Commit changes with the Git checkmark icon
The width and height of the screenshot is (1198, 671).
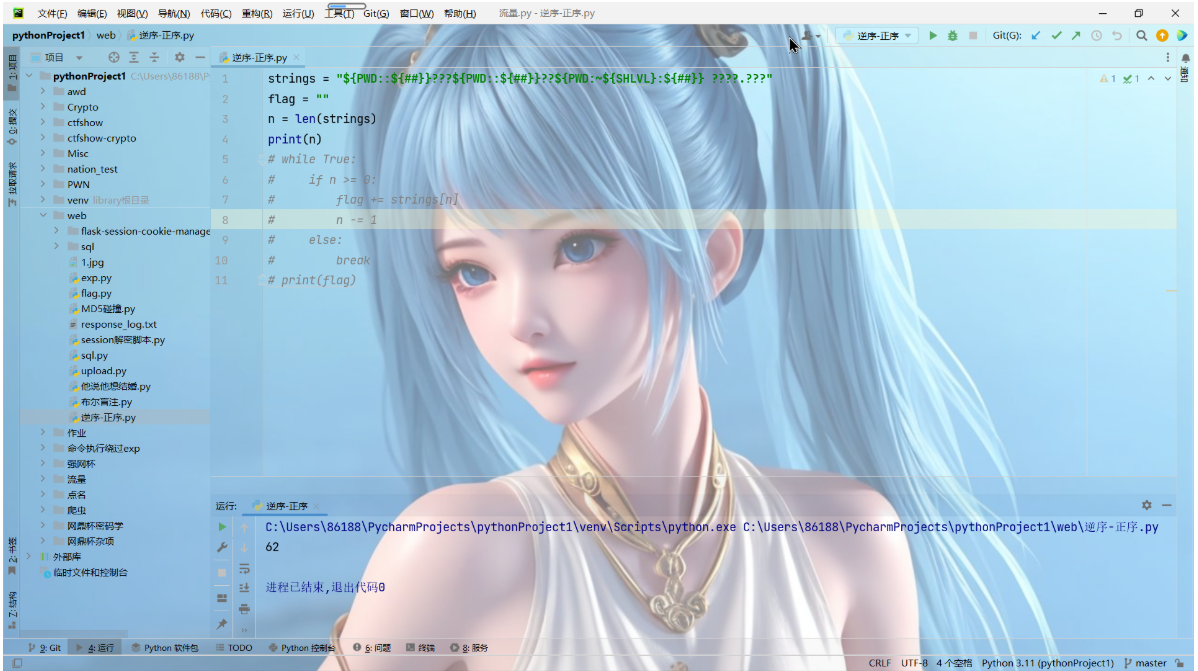click(1056, 35)
